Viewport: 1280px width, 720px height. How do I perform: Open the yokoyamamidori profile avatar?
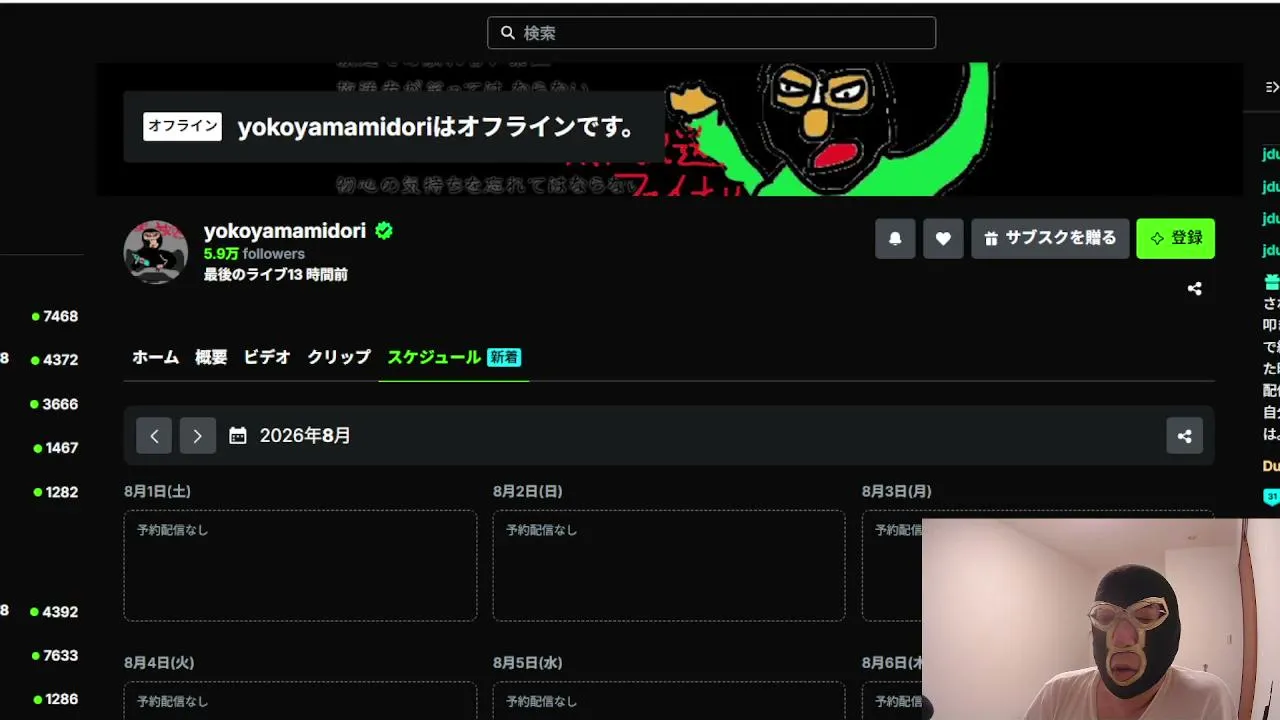click(x=155, y=252)
